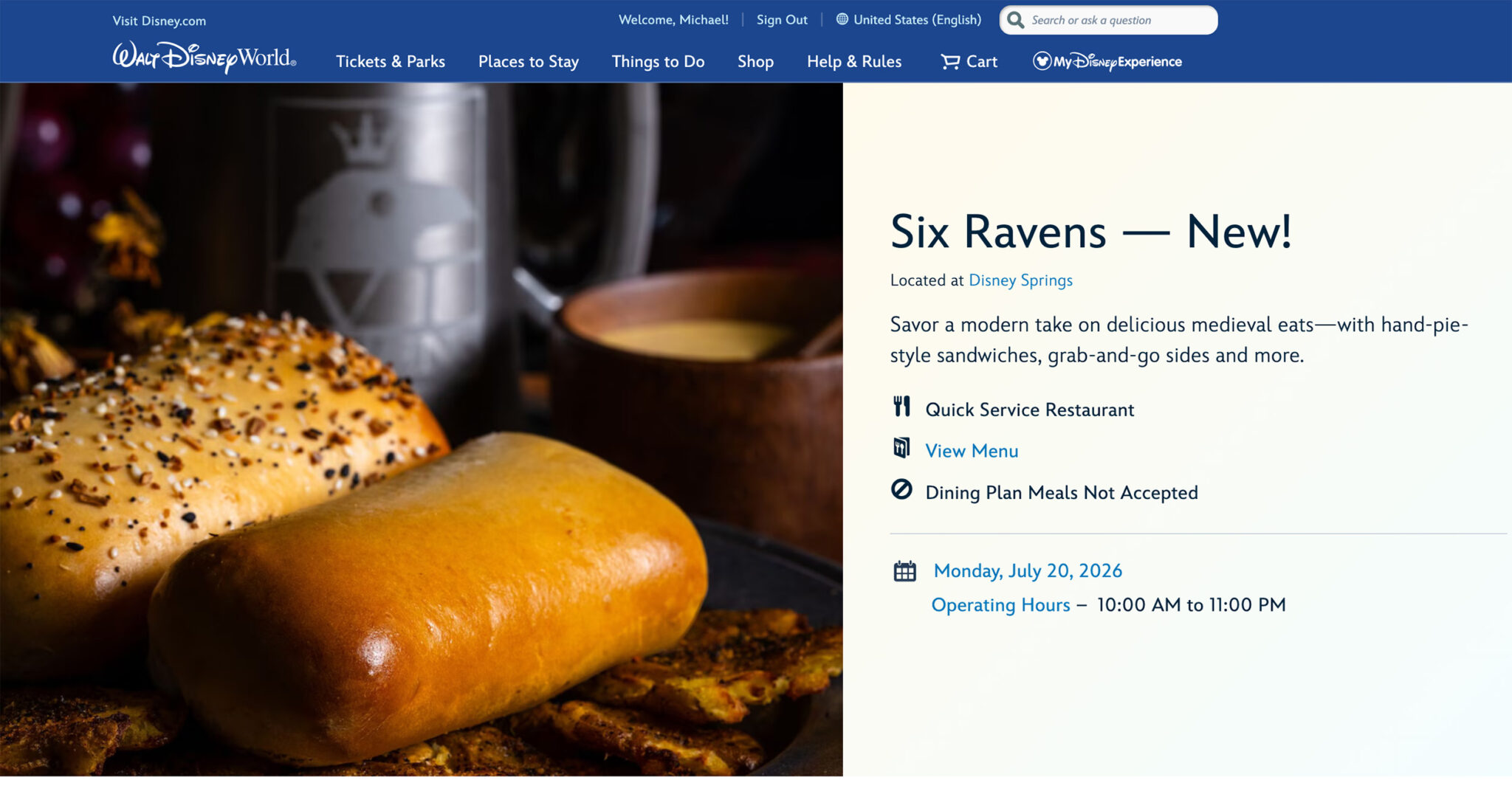Click the Welcome, Michael! greeting
The image size is (1512, 811).
pos(673,20)
